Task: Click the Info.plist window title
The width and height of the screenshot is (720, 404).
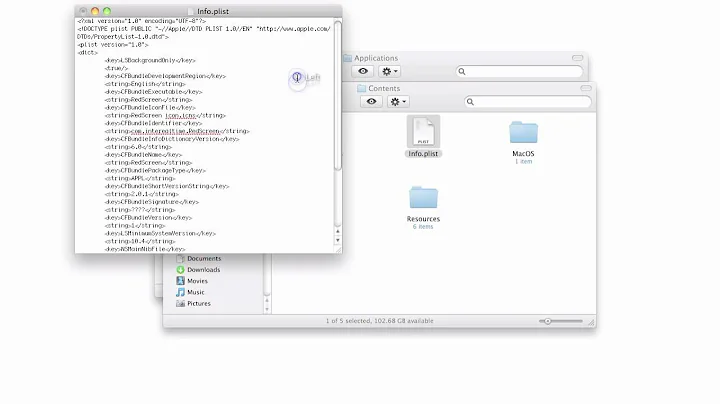Action: 213,11
